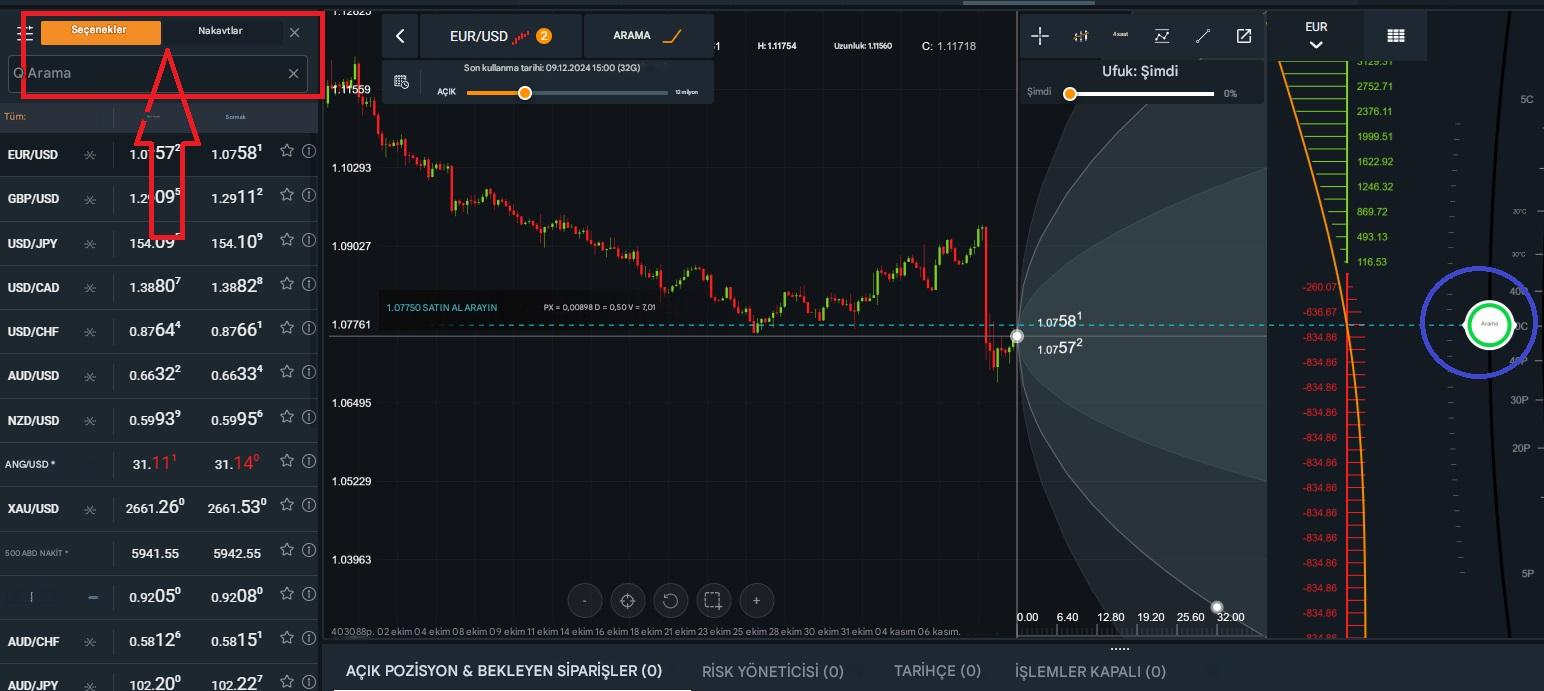Open the grid view icon near EUR
The width and height of the screenshot is (1544, 691).
click(x=1395, y=35)
